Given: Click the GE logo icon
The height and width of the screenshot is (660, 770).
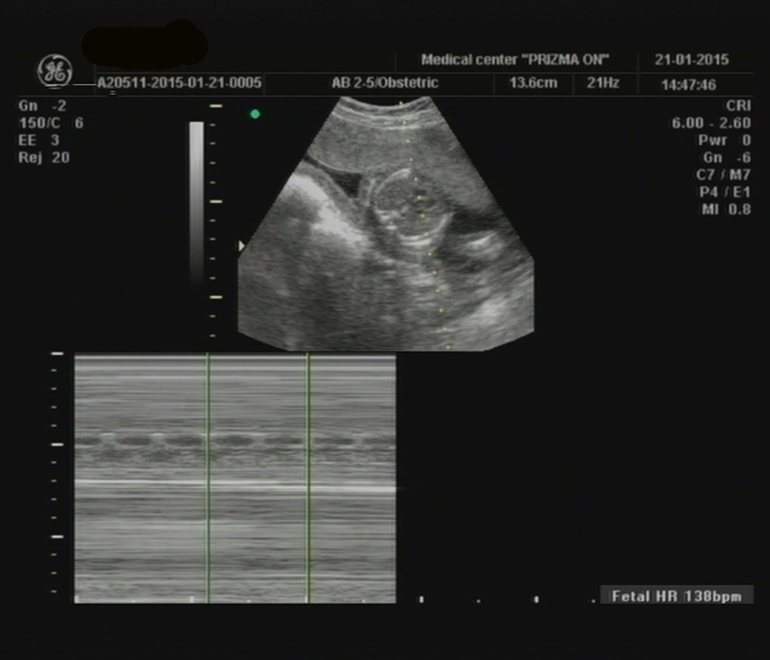Looking at the screenshot, I should coord(55,70).
